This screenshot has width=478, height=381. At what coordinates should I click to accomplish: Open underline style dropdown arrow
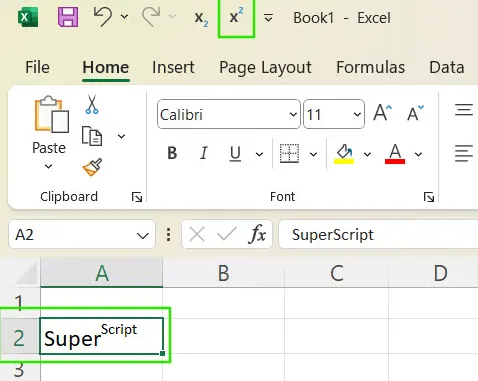(x=259, y=154)
